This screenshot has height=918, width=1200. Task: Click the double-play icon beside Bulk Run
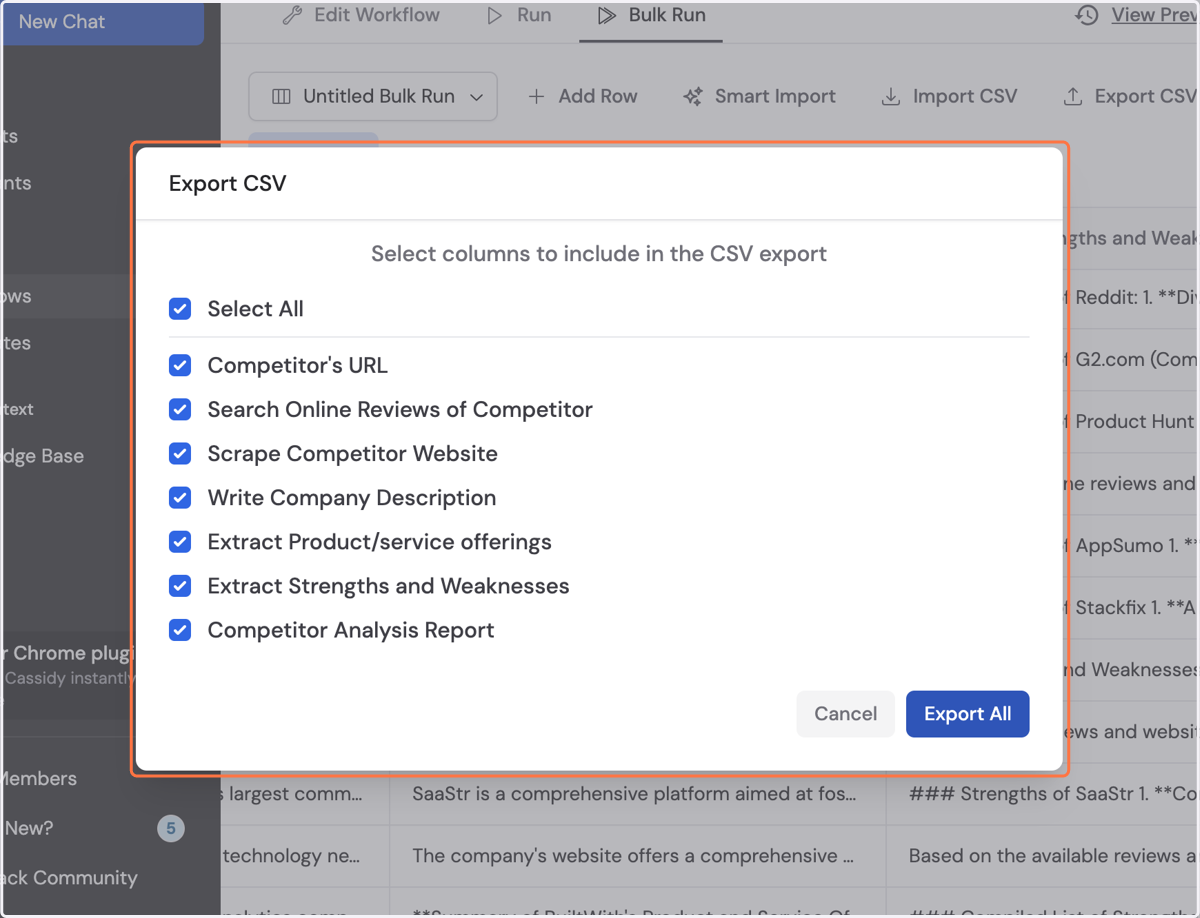pos(606,15)
